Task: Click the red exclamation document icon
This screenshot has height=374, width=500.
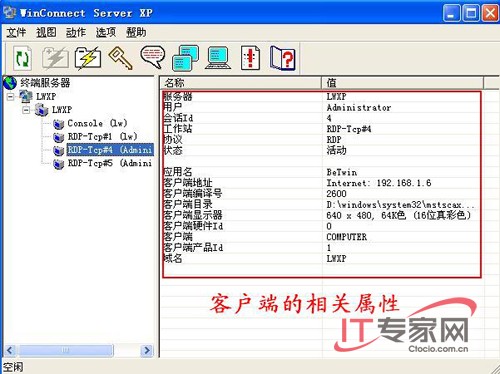Action: [250, 58]
